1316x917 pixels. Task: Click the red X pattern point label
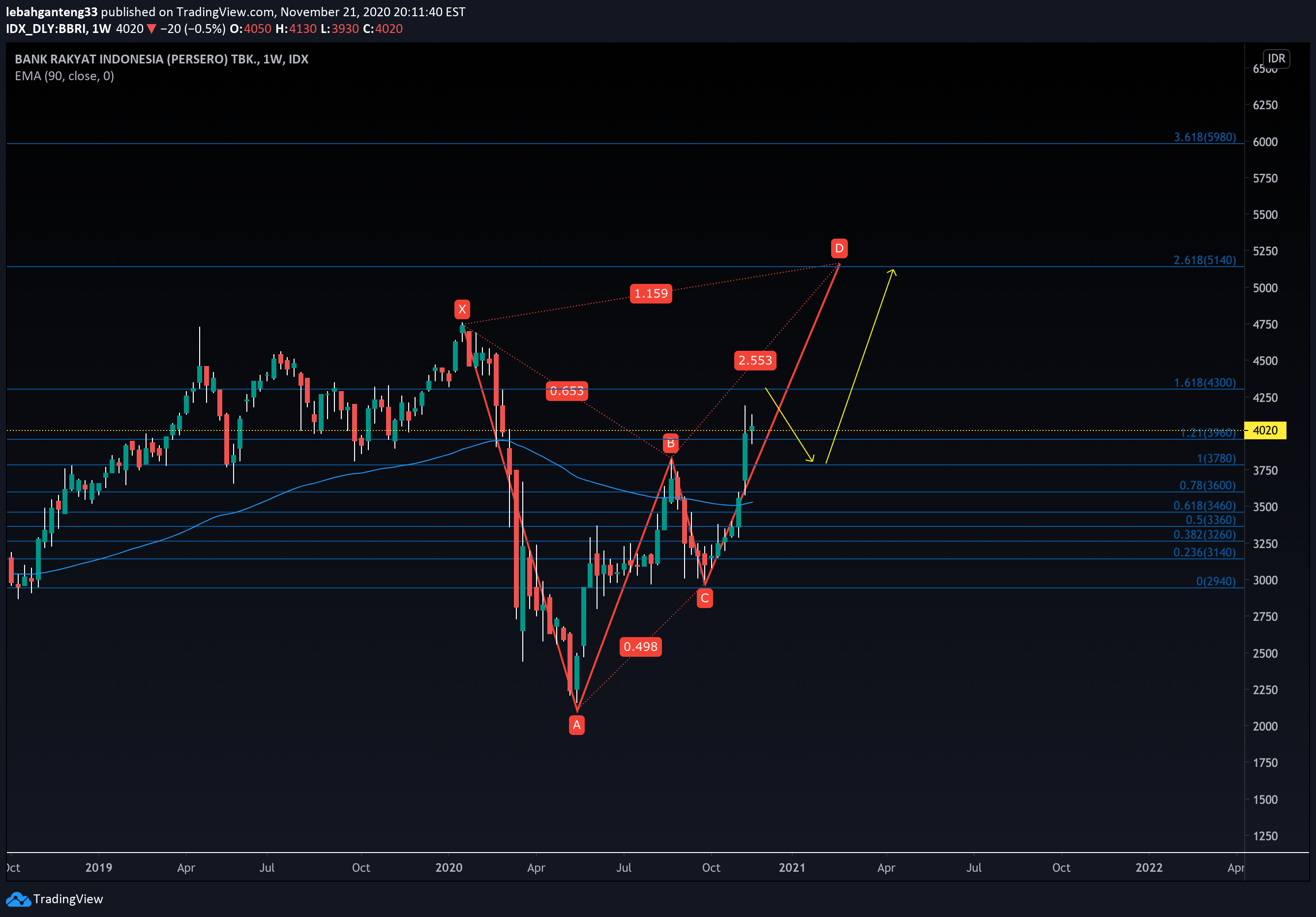(462, 309)
